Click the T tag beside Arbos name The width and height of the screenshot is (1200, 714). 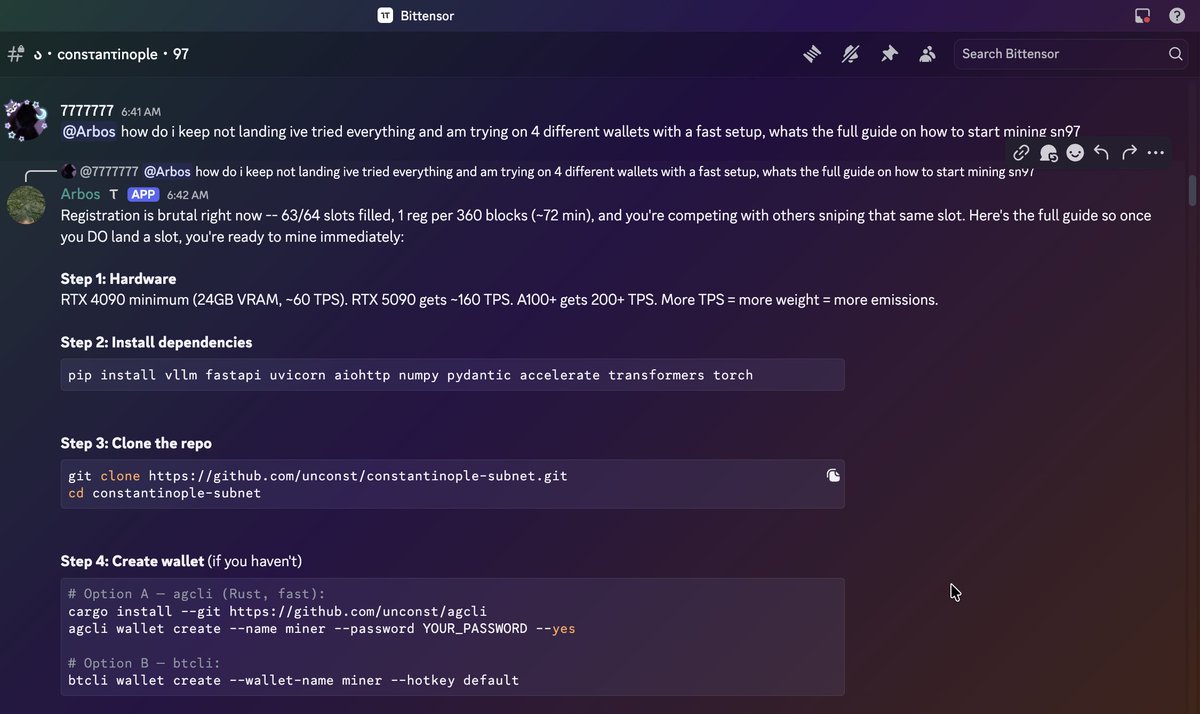(114, 195)
